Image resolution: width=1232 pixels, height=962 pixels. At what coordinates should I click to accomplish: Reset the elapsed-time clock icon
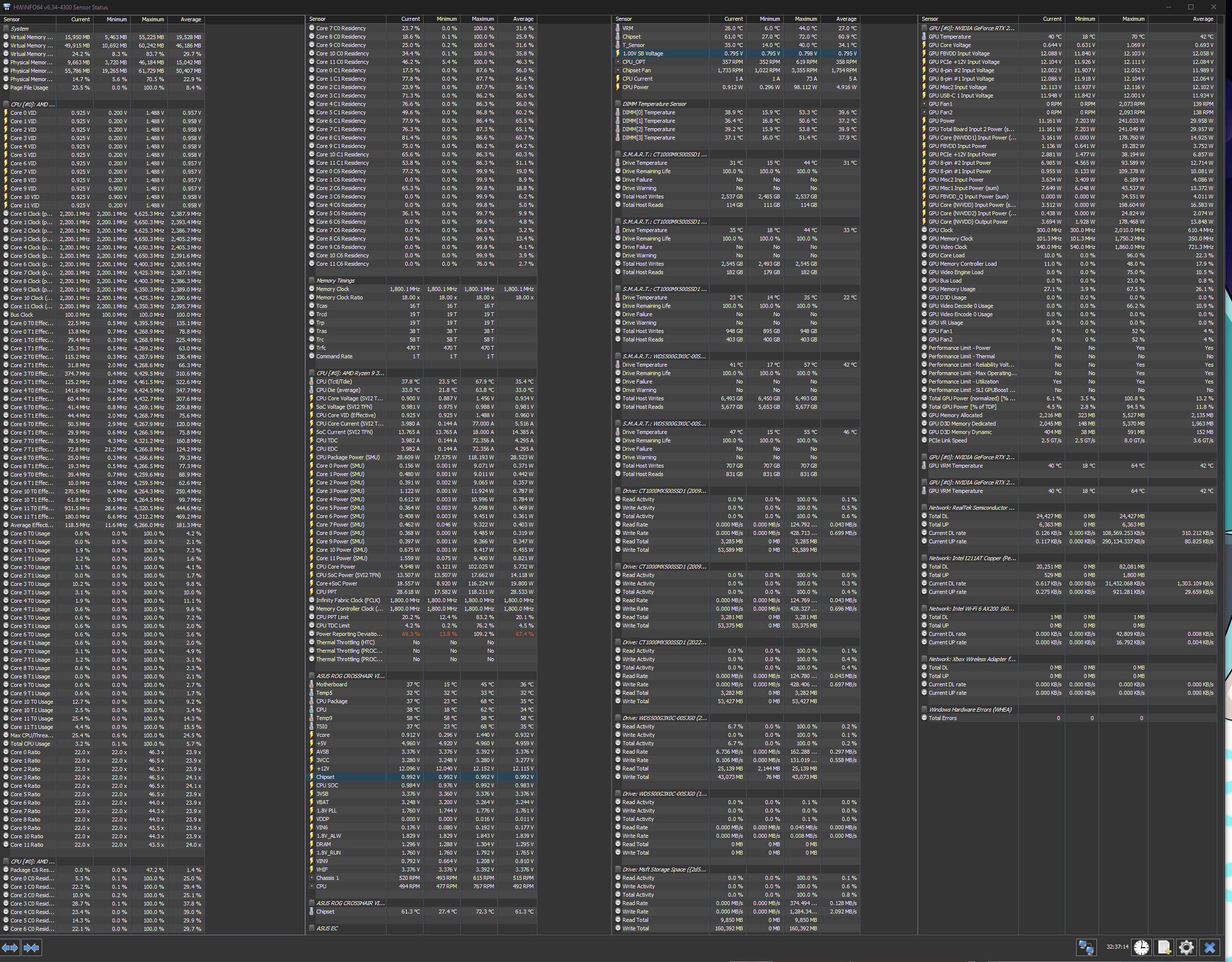click(x=1141, y=947)
